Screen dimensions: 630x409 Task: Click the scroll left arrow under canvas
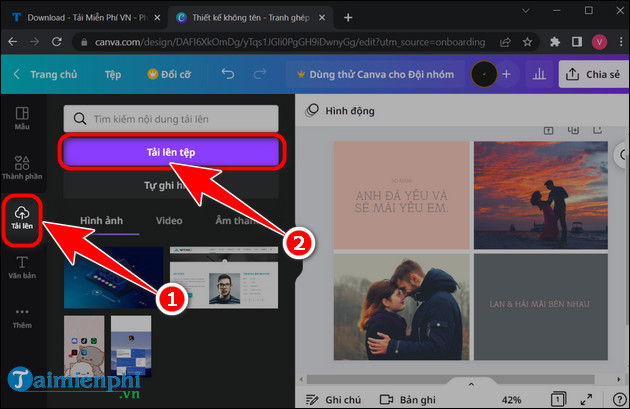point(301,379)
